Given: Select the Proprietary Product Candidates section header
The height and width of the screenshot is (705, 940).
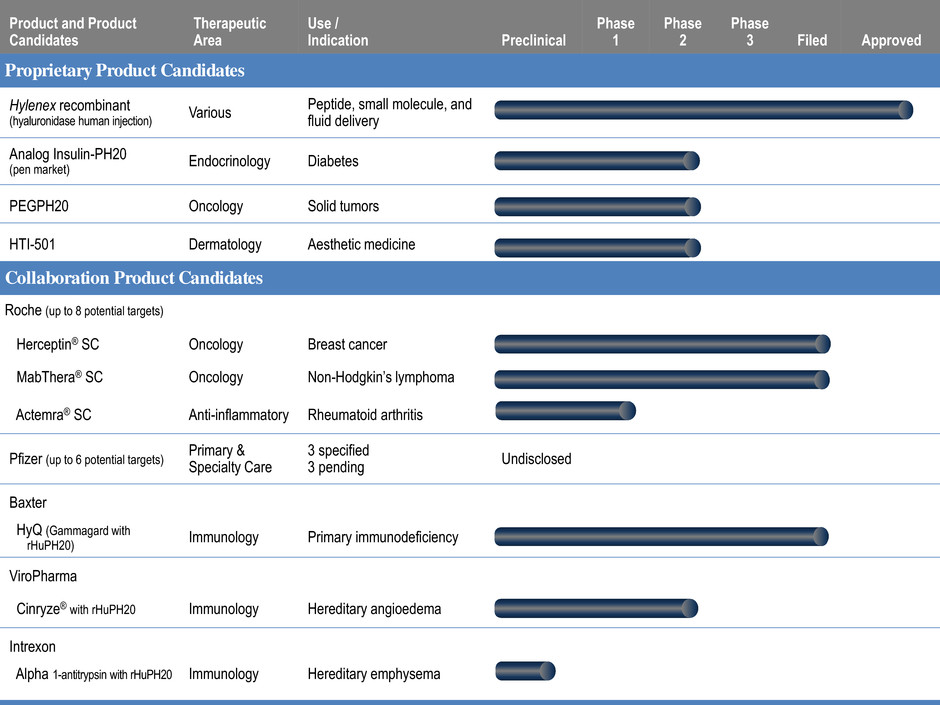Looking at the screenshot, I should click(x=125, y=71).
